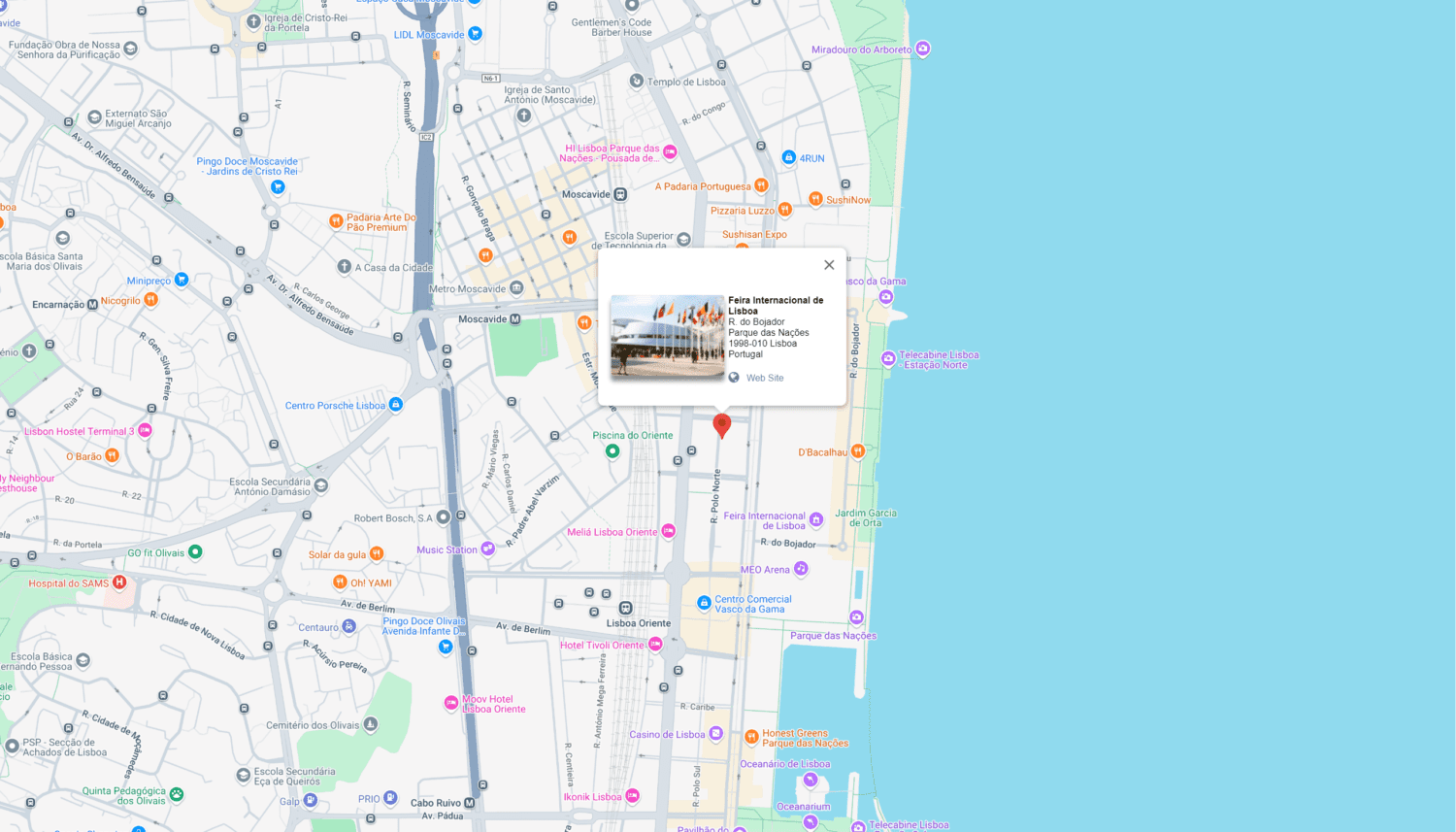1456x832 pixels.
Task: Open the PRIO gas station icon
Action: tap(390, 798)
